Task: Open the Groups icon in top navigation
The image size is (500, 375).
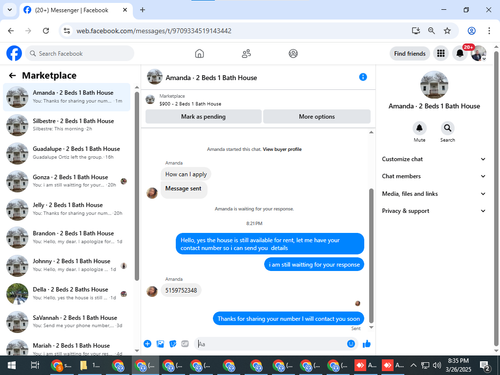Action: [x=293, y=53]
